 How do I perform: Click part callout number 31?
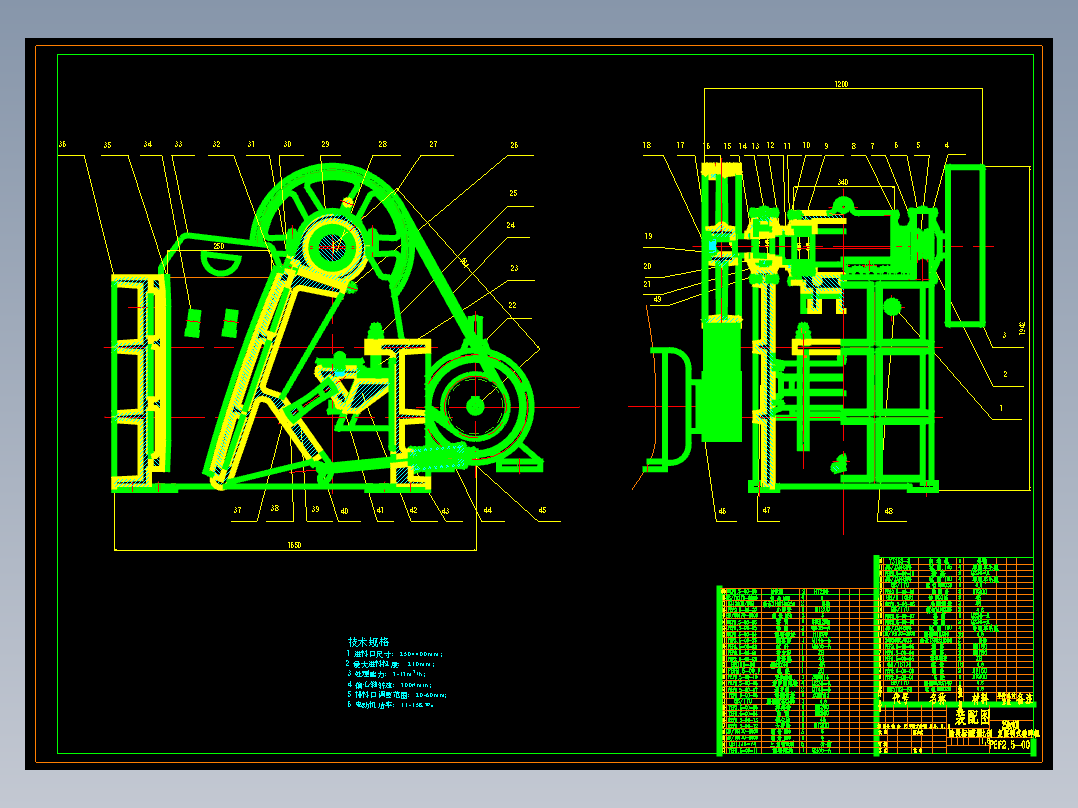[252, 144]
